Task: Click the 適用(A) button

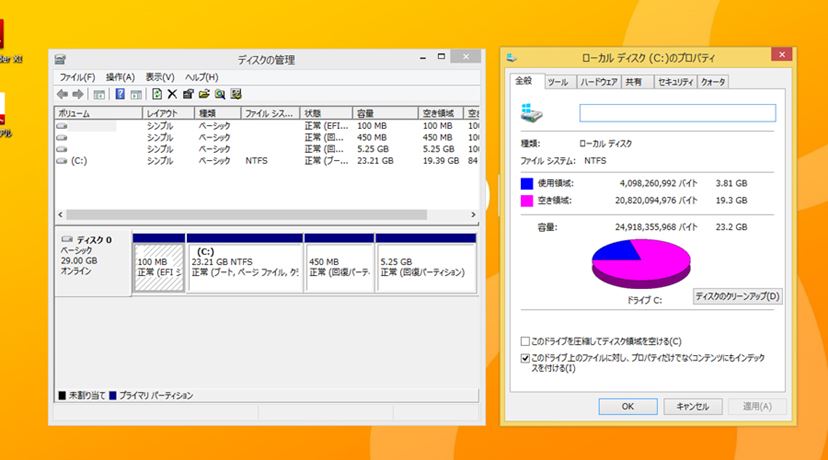Action: [x=757, y=406]
